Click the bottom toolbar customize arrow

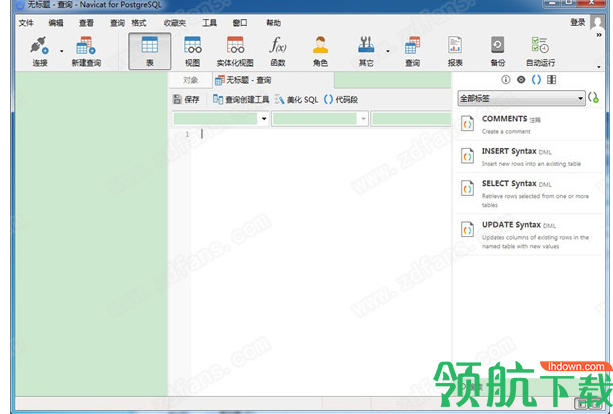click(599, 67)
